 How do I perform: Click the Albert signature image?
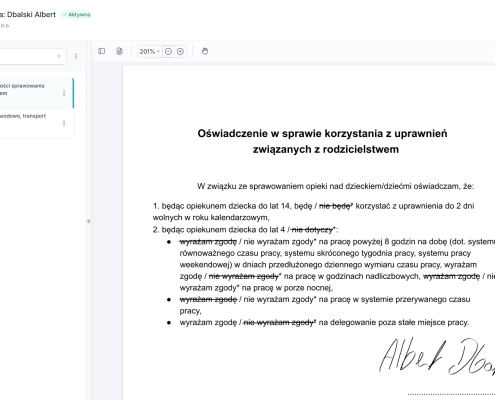437,356
